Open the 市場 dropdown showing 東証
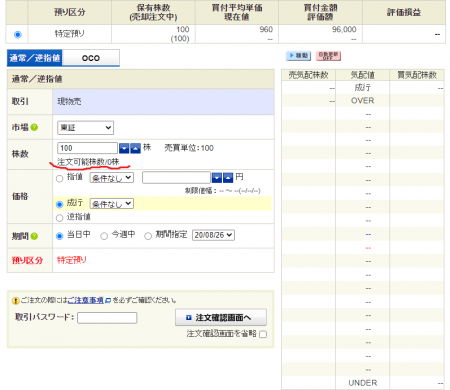450x390 pixels. click(x=85, y=128)
